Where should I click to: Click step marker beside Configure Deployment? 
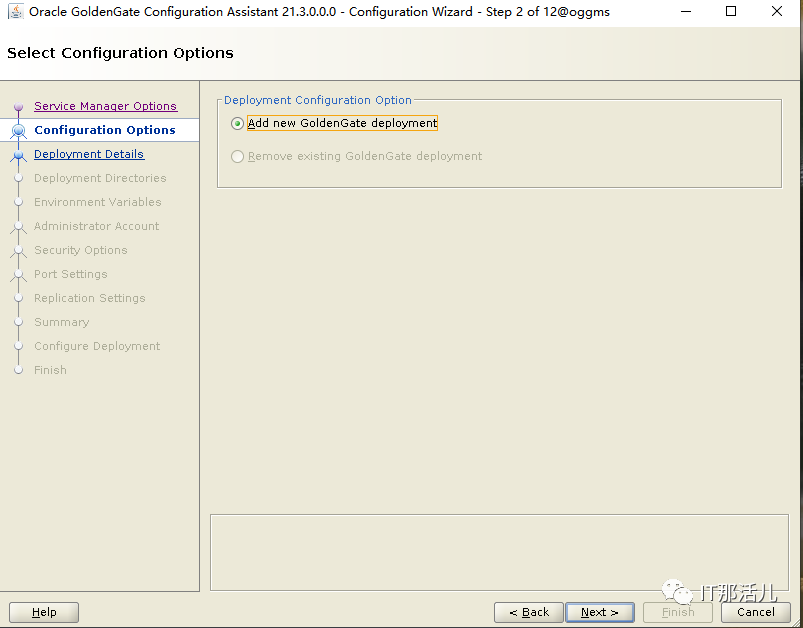pyautogui.click(x=18, y=346)
